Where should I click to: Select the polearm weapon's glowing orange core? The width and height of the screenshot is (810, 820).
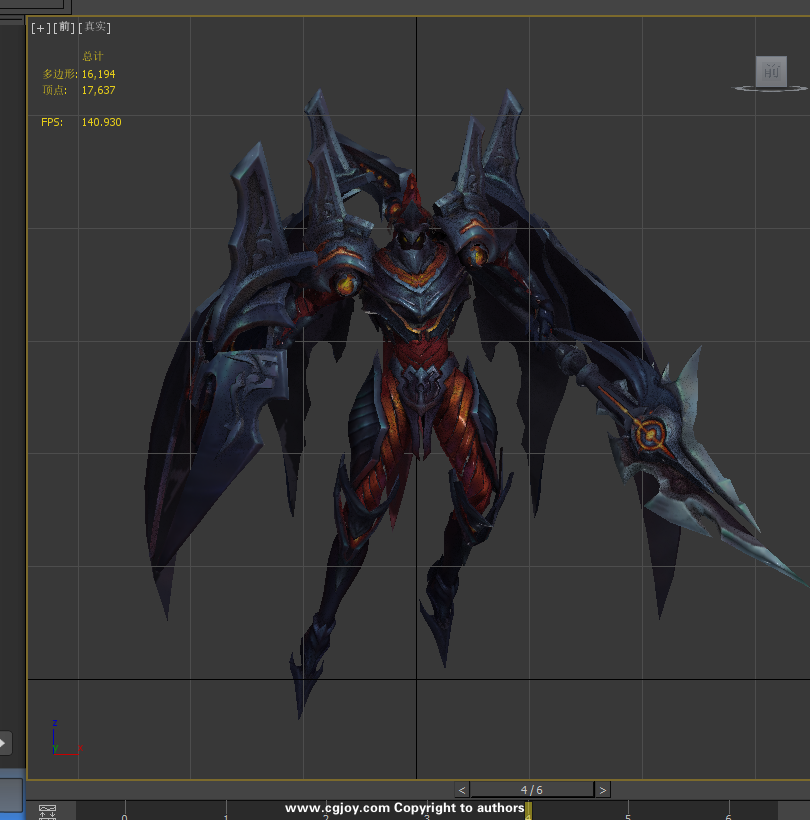pyautogui.click(x=650, y=434)
